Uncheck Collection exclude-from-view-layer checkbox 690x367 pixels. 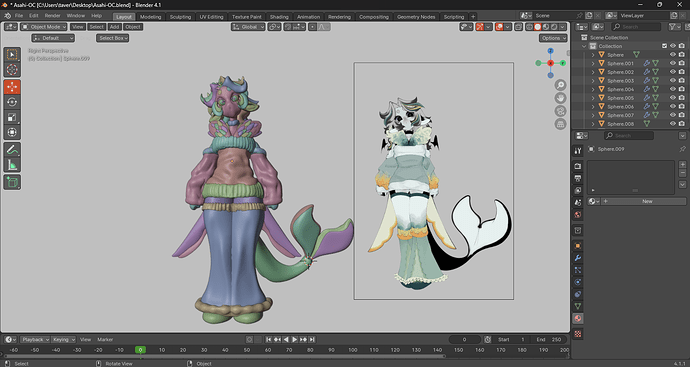[x=664, y=46]
